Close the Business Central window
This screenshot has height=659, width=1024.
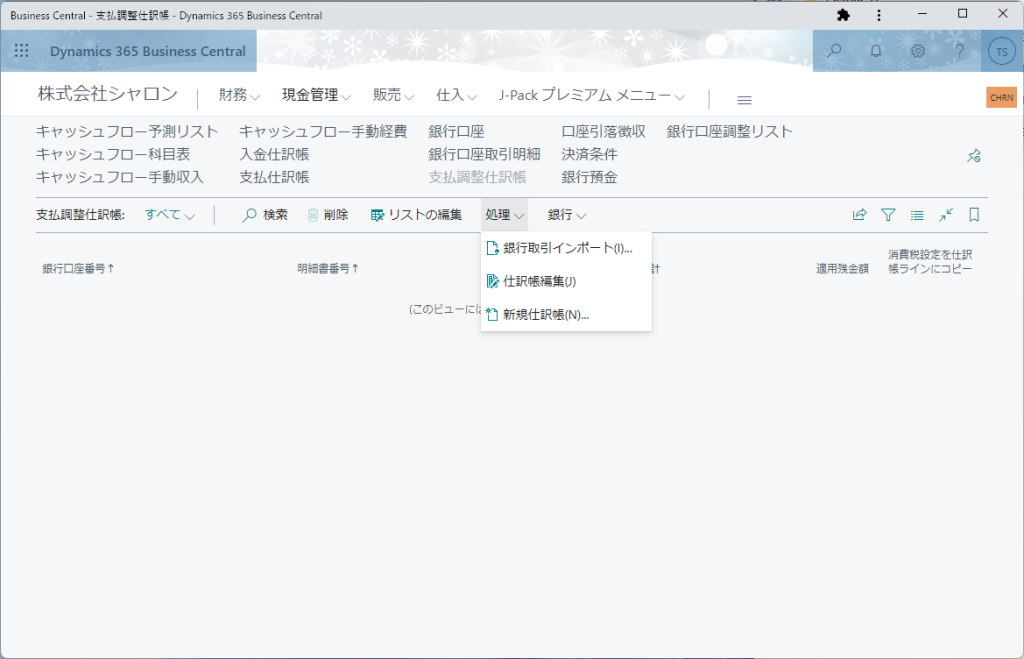(1003, 14)
